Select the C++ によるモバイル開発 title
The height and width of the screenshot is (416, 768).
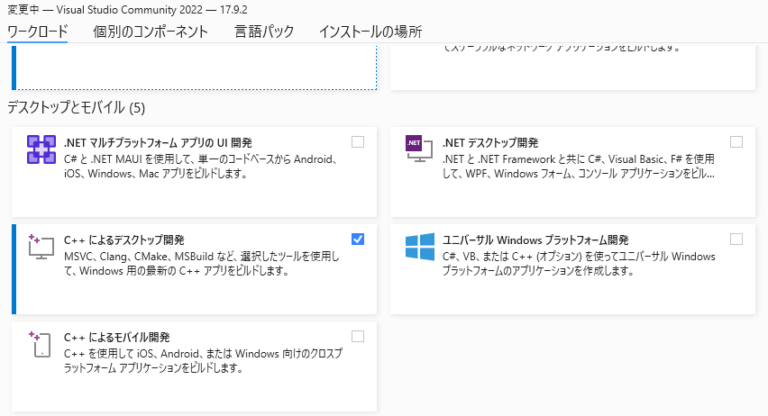pyautogui.click(x=117, y=337)
